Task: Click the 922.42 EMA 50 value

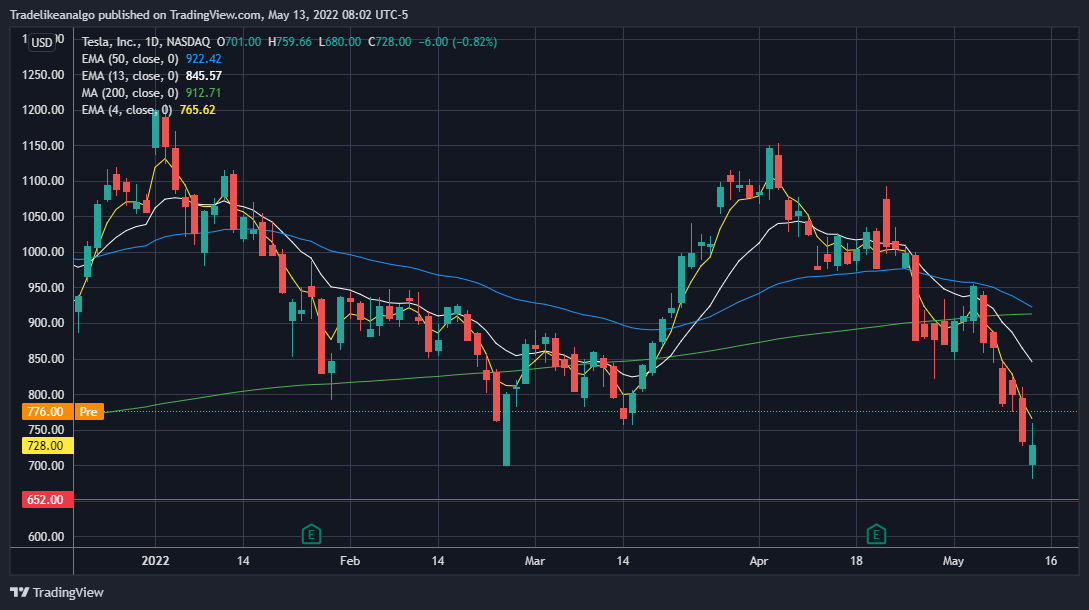Action: (203, 59)
